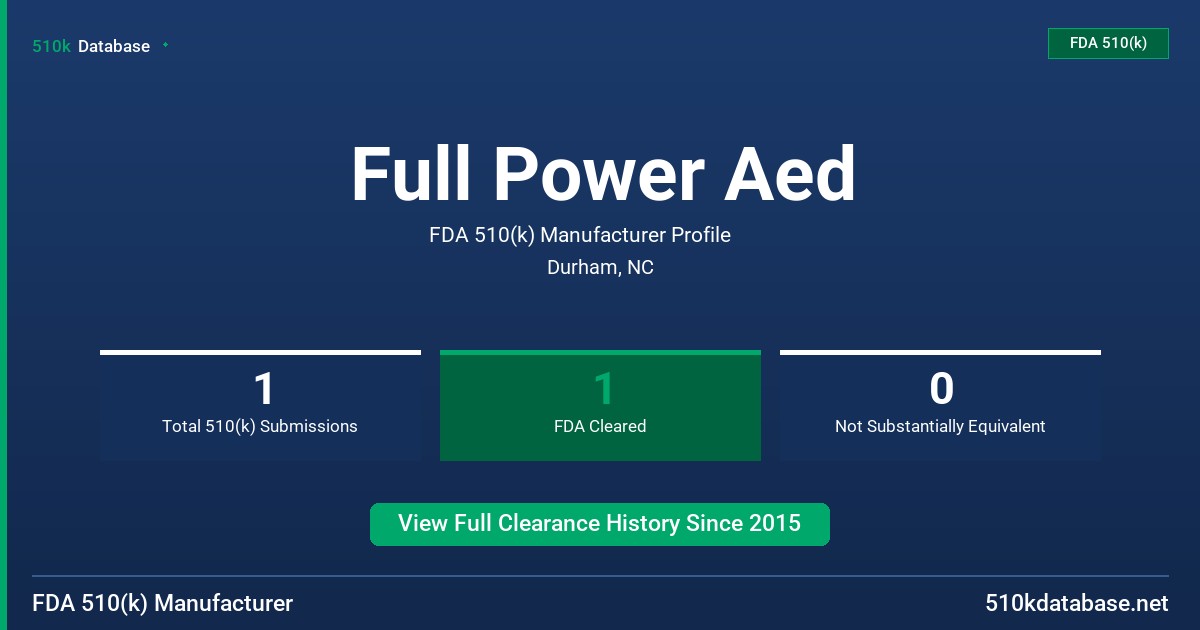Viewport: 1200px width, 630px height.
Task: Select the Not Substantially Equivalent card
Action: point(940,406)
